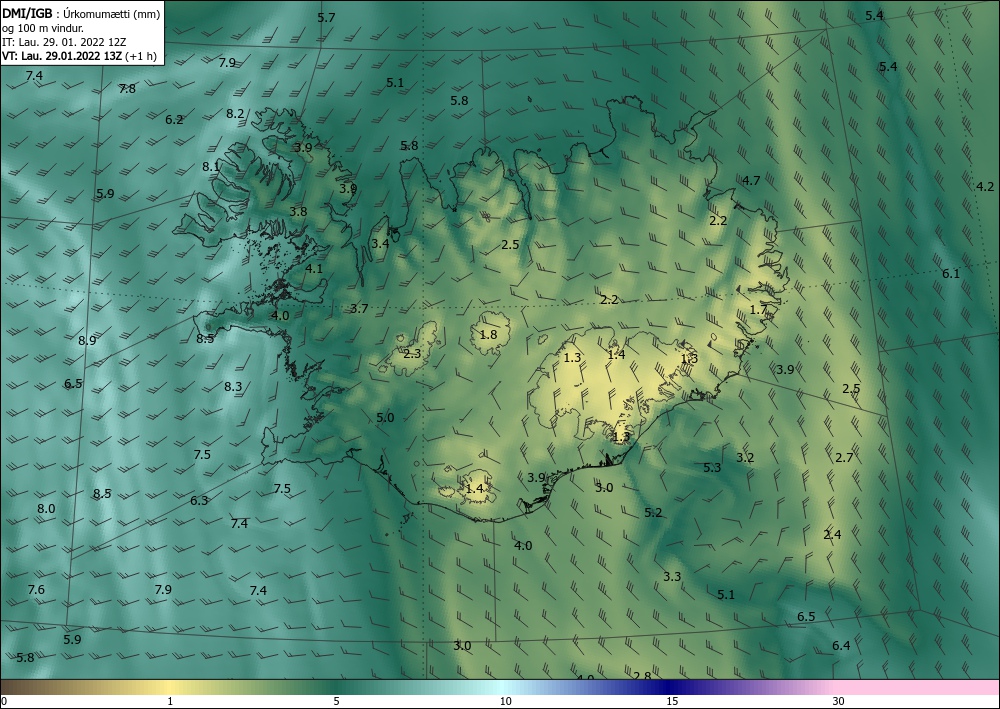This screenshot has height=709, width=1000.
Task: Click the 7.4 value at the top left
Action: pos(34,76)
